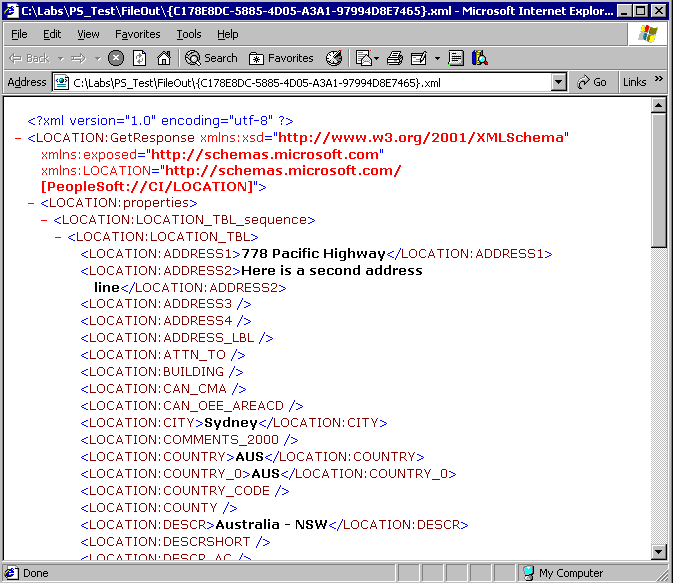Open the Search pane
This screenshot has height=583, width=674.
click(211, 58)
